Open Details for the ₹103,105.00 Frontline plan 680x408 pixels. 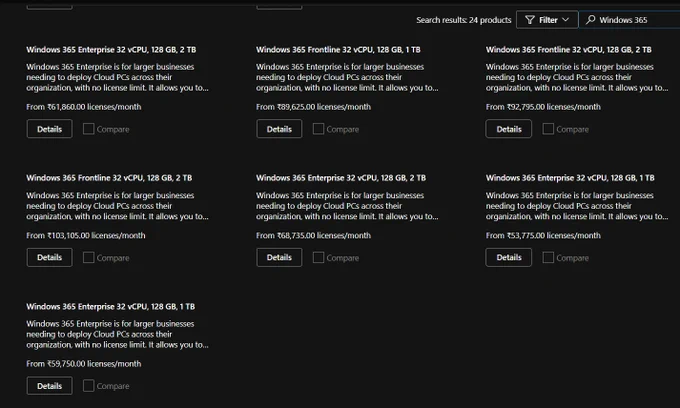point(49,258)
